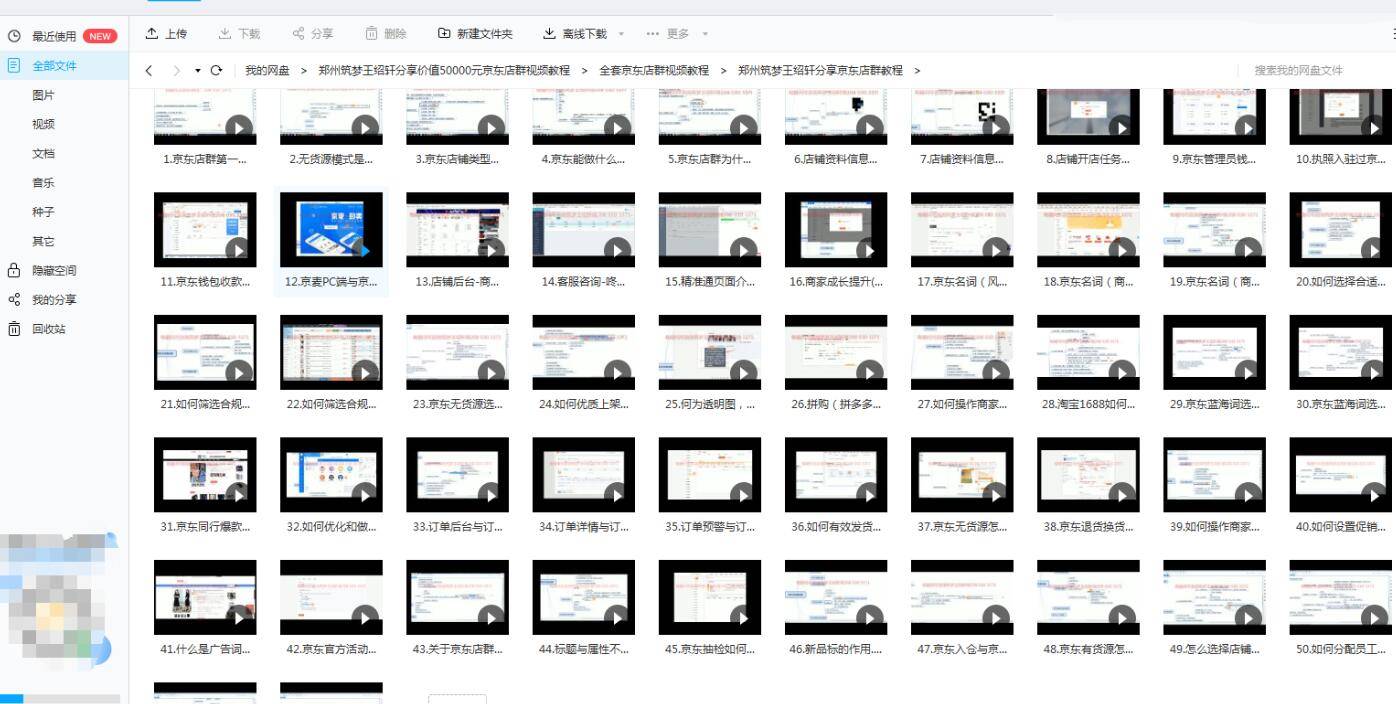Screen dimensions: 1396x704
Task: Refresh the folder with the reload icon
Action: point(216,70)
